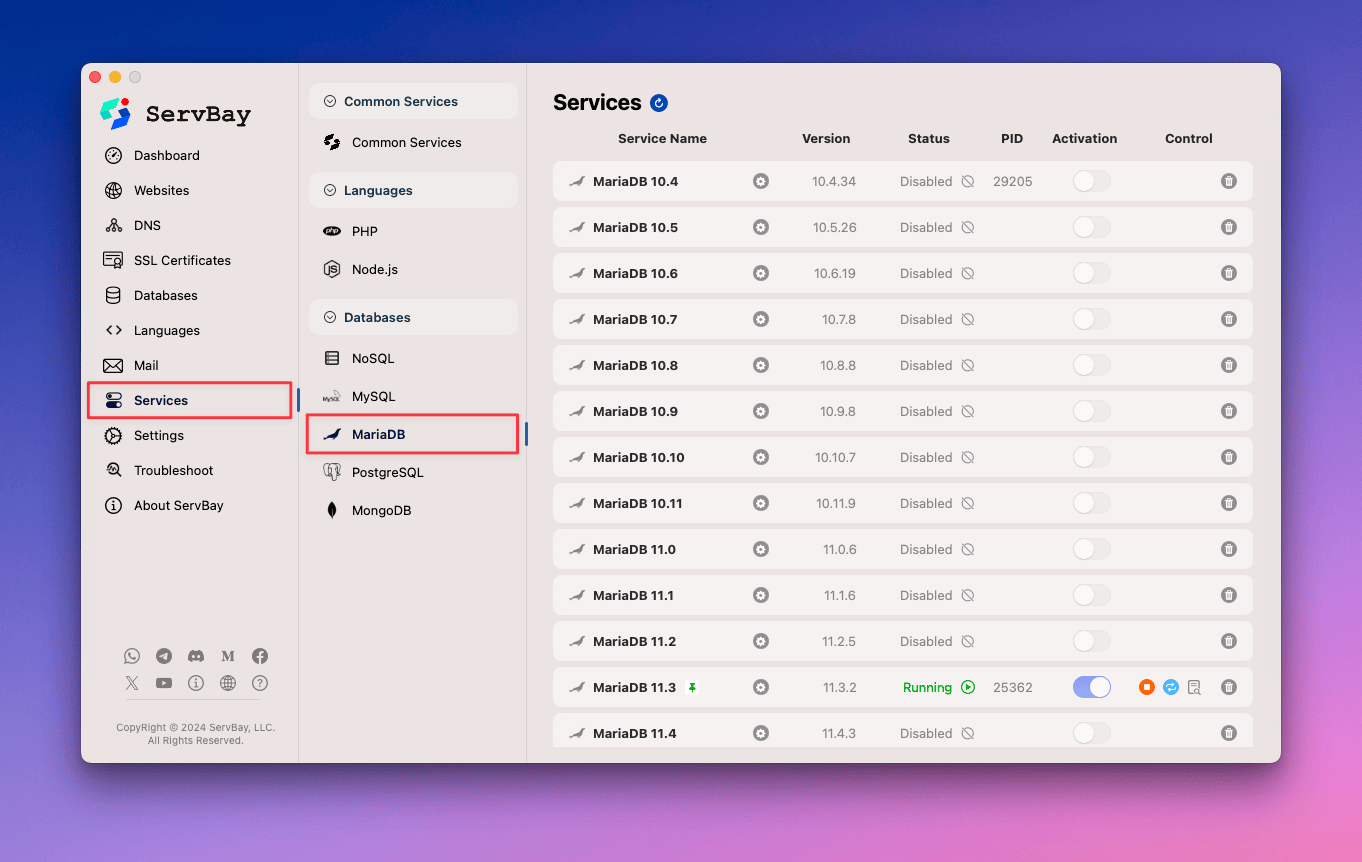The image size is (1362, 862).
Task: Collapse the Common Services section
Action: click(330, 101)
